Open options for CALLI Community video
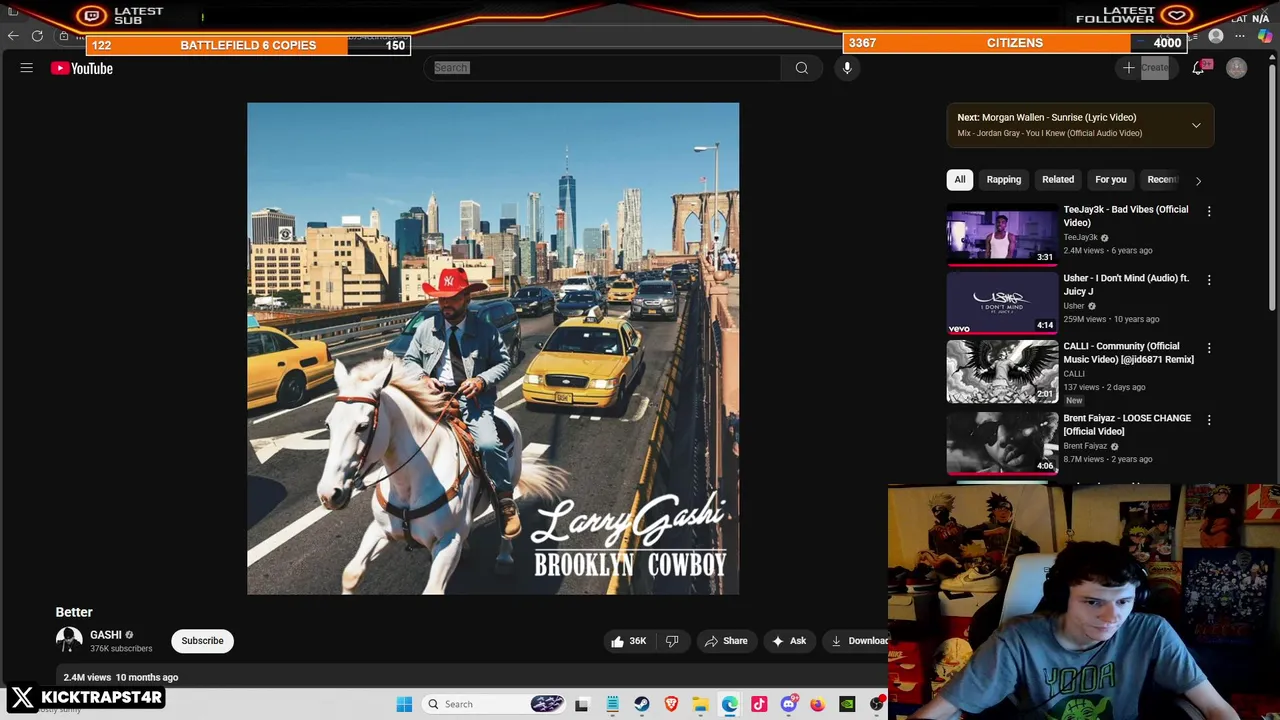Screen dimensions: 1280x720 pyautogui.click(x=1209, y=348)
